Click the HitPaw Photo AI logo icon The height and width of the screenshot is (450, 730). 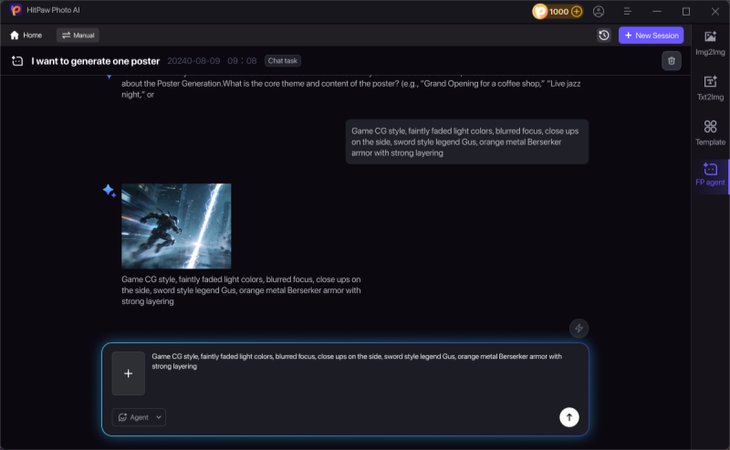pos(16,10)
